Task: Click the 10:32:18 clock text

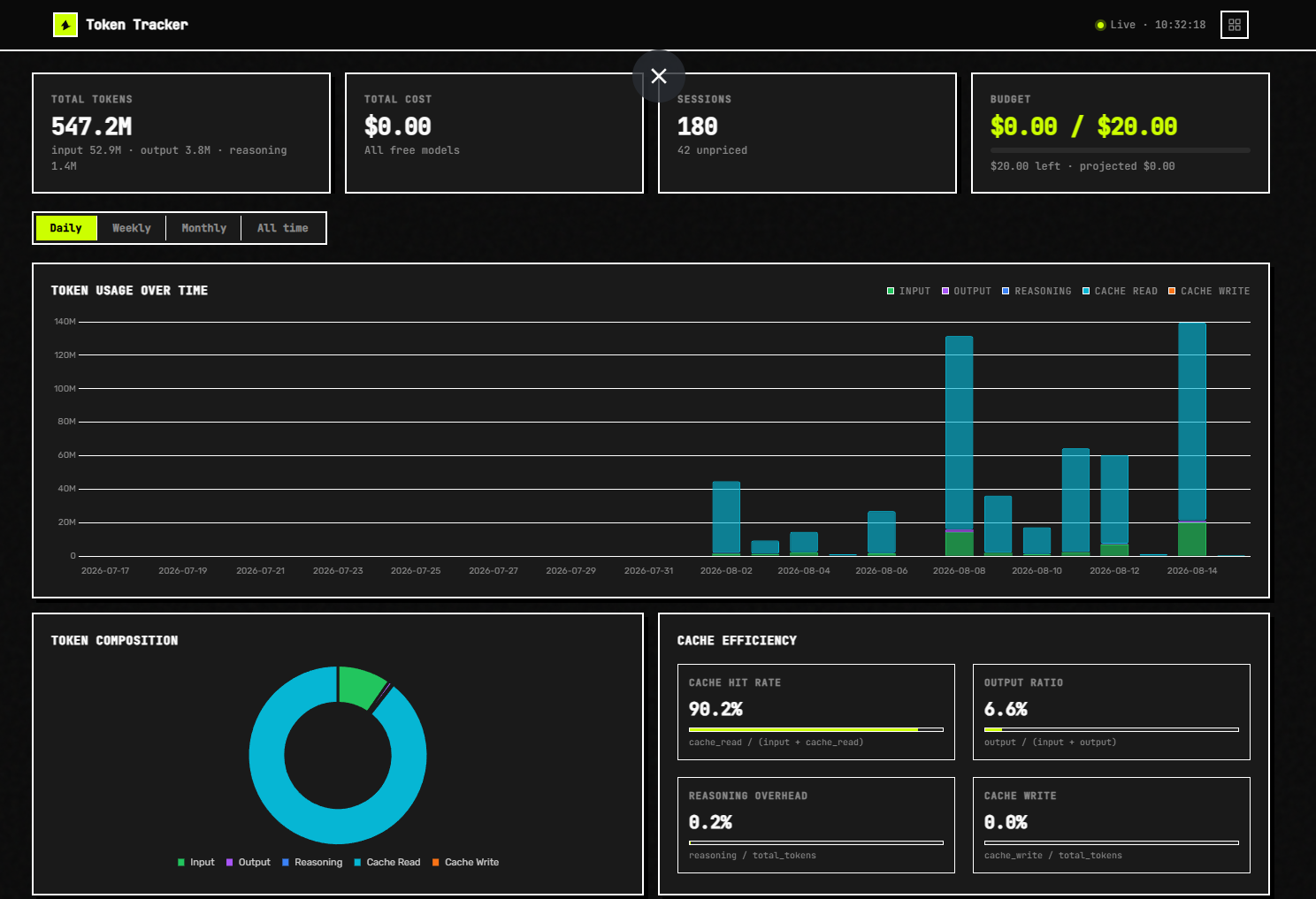Action: [x=1180, y=25]
